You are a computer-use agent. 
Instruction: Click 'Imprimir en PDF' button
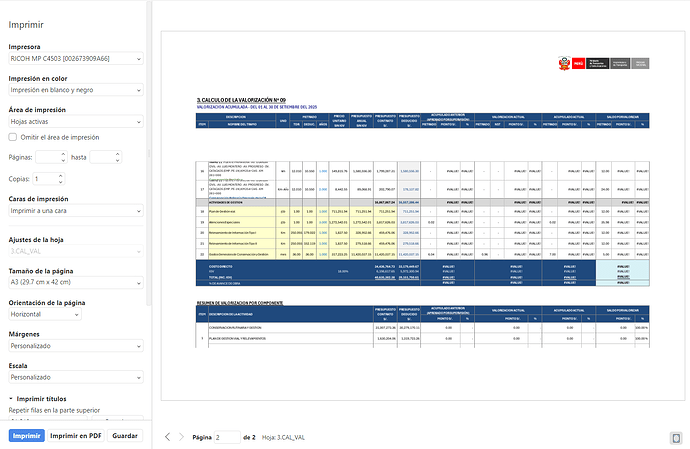click(x=76, y=436)
